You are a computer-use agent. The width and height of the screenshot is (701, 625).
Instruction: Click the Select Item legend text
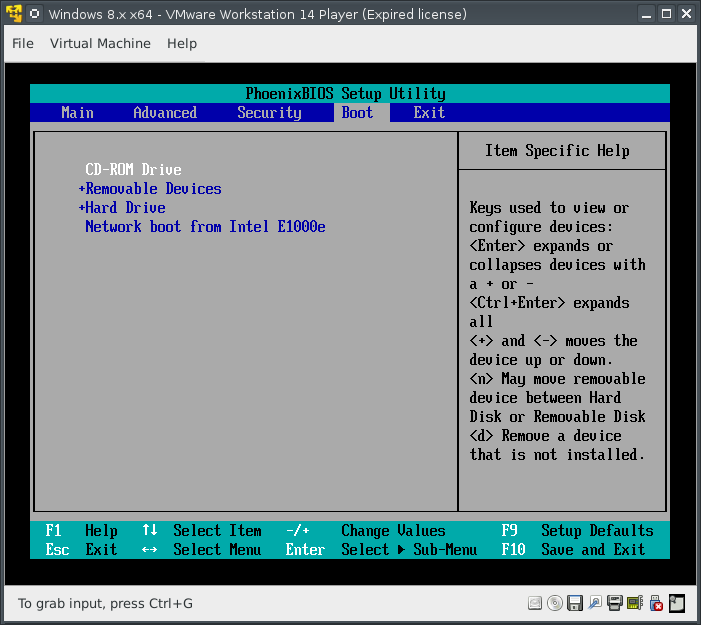[x=217, y=531]
